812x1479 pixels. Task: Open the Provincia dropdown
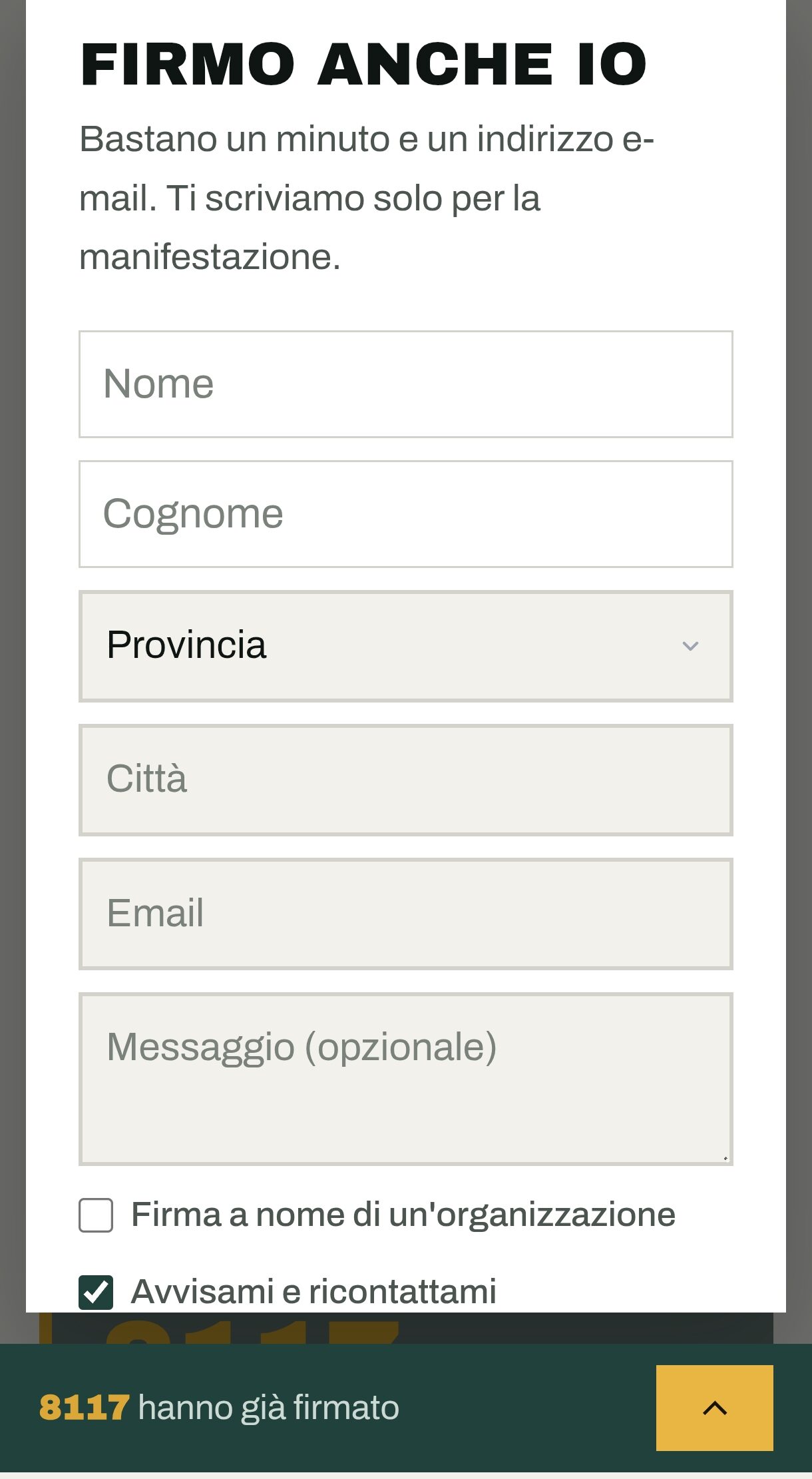coord(406,646)
